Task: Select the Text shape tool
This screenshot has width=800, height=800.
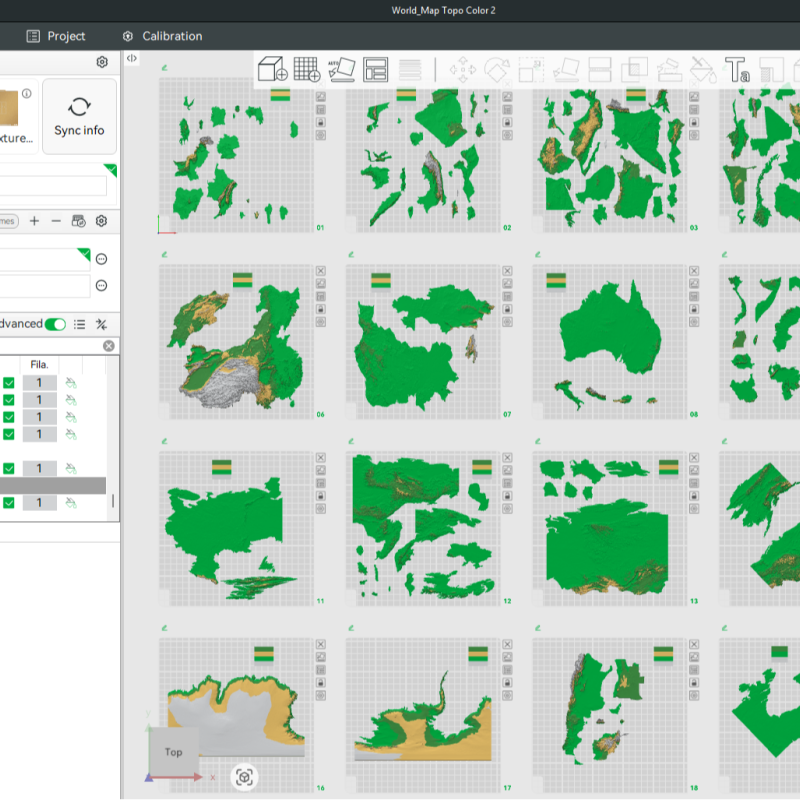Action: coord(737,70)
